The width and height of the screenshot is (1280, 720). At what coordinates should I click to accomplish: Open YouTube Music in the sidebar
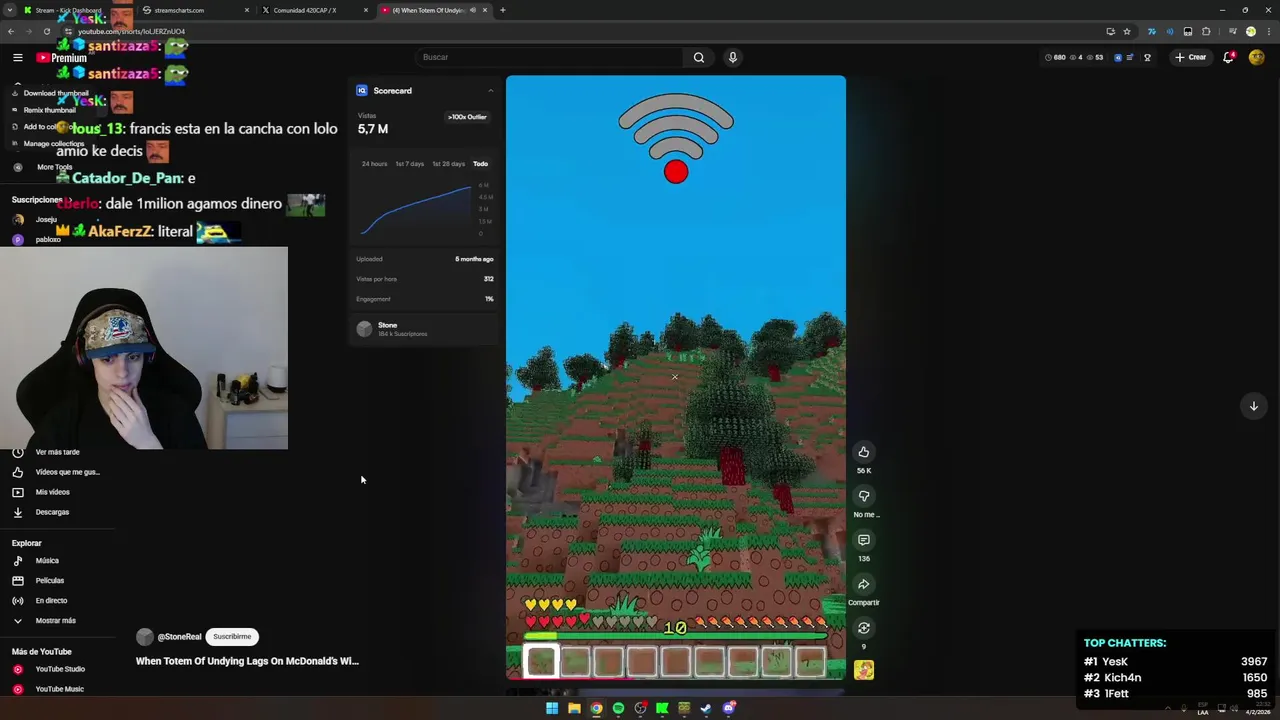click(x=59, y=689)
